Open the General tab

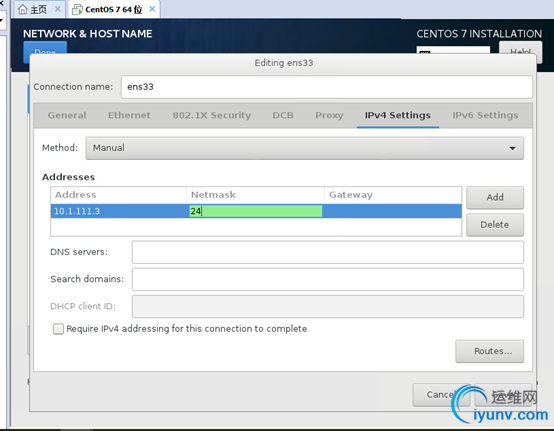coord(67,115)
